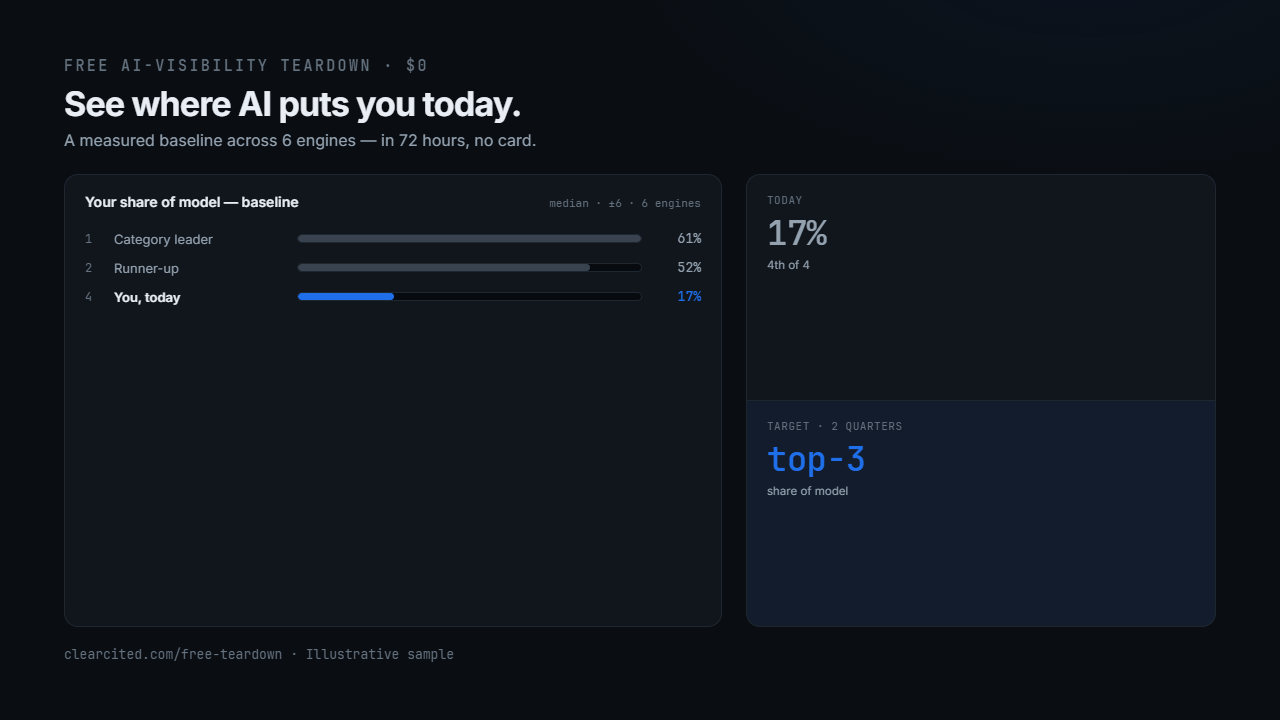Click the FREE AI-VISIBILITY TEARDOWN eyebrow text
This screenshot has height=720, width=1280.
coord(246,65)
